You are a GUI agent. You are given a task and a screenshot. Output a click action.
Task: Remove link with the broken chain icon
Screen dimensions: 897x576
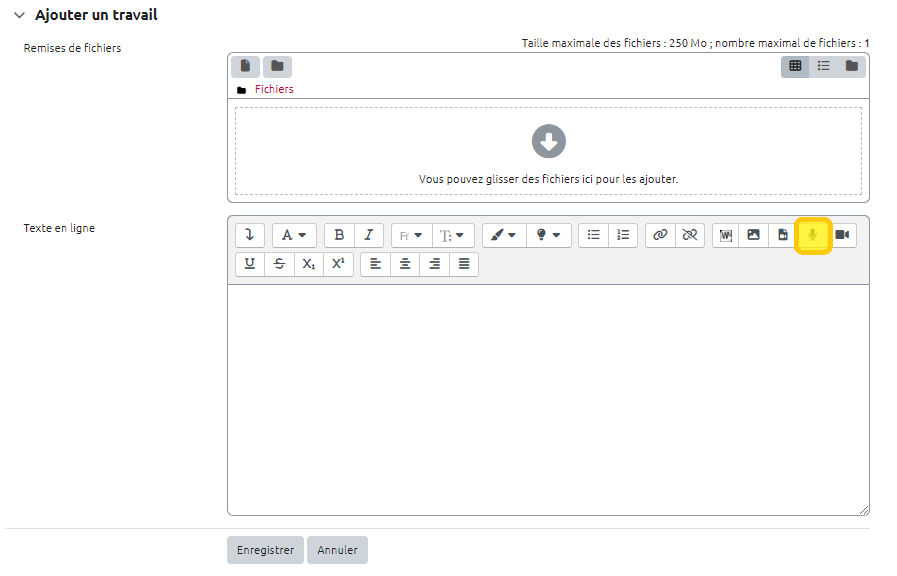tap(689, 235)
